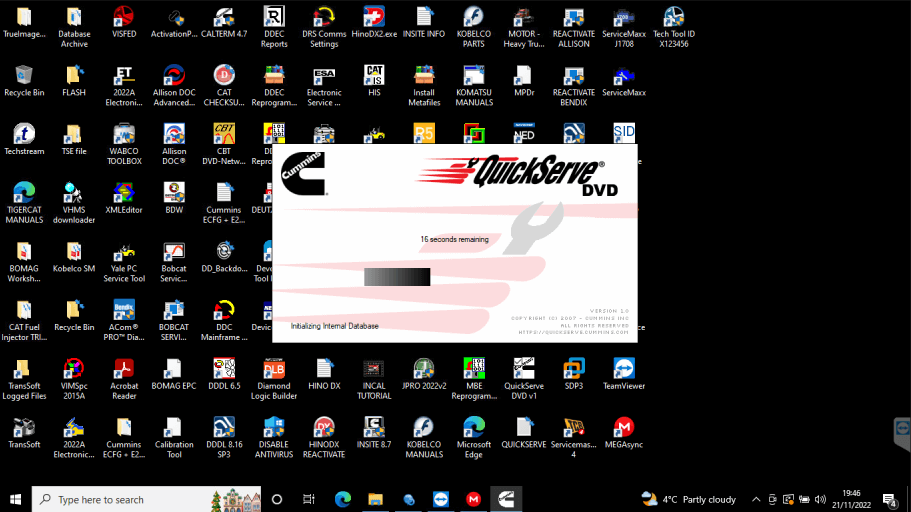Click the Cummins taskbar button
Viewport: 911px width, 512px height.
pyautogui.click(x=506, y=499)
